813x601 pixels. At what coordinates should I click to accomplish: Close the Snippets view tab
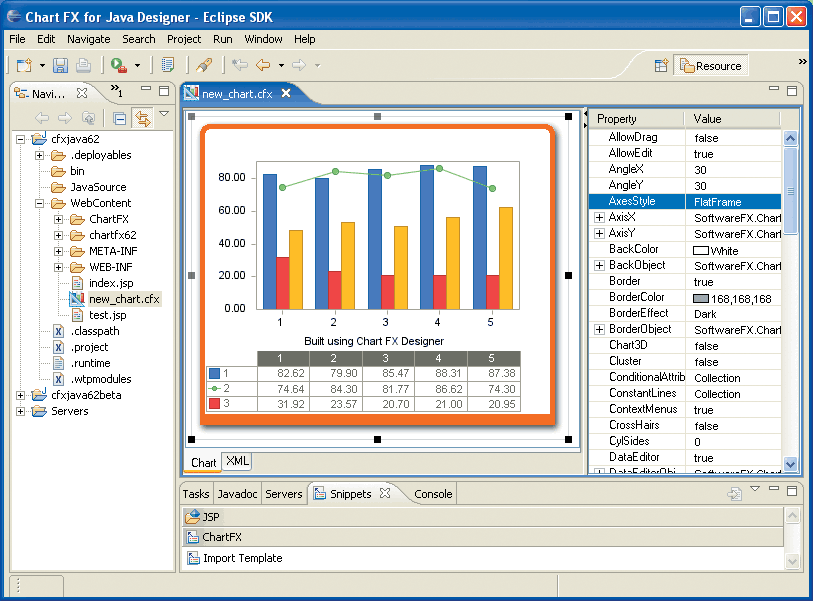pyautogui.click(x=385, y=493)
